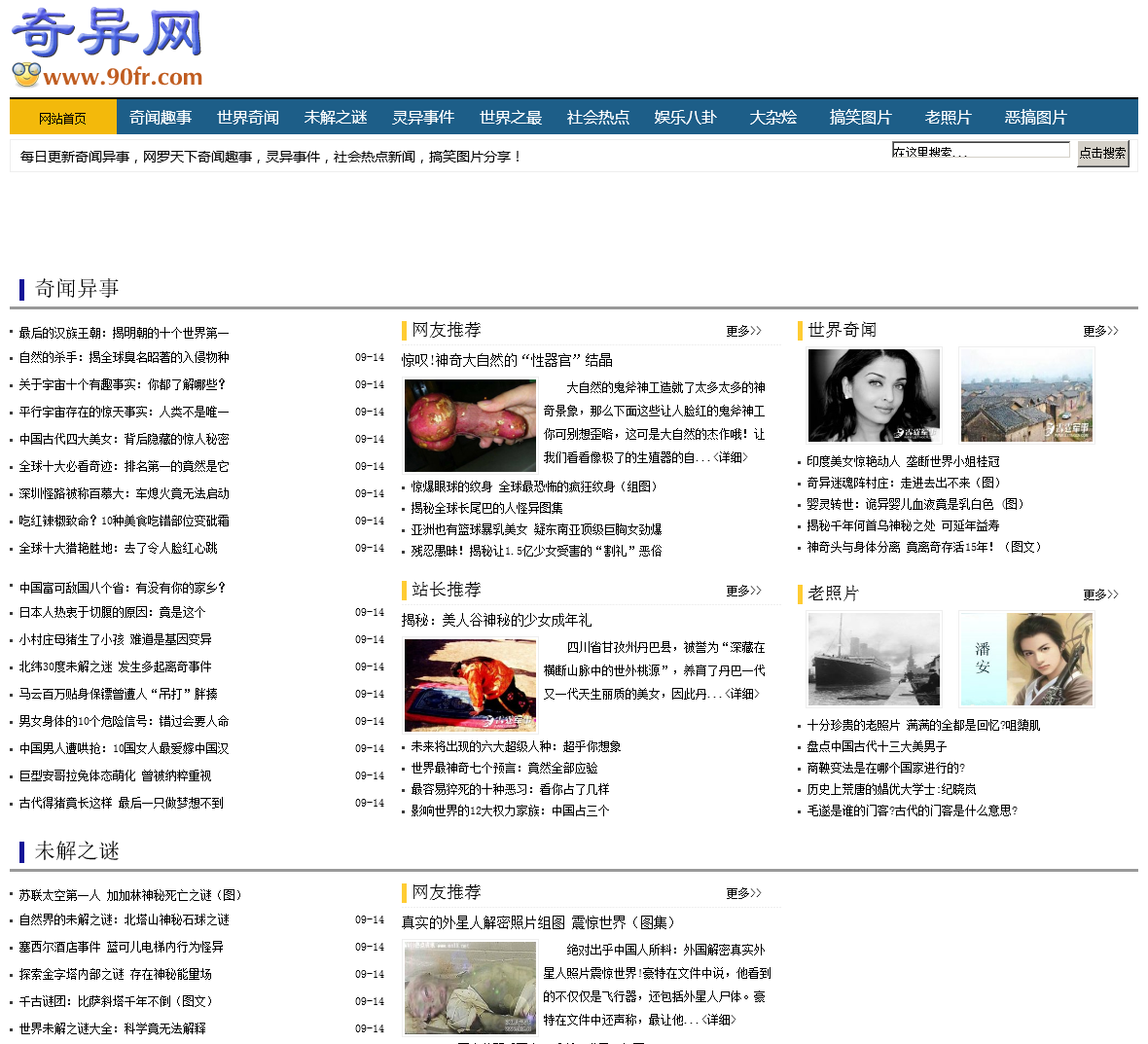Select the 老照片 navigation item

pyautogui.click(x=949, y=117)
